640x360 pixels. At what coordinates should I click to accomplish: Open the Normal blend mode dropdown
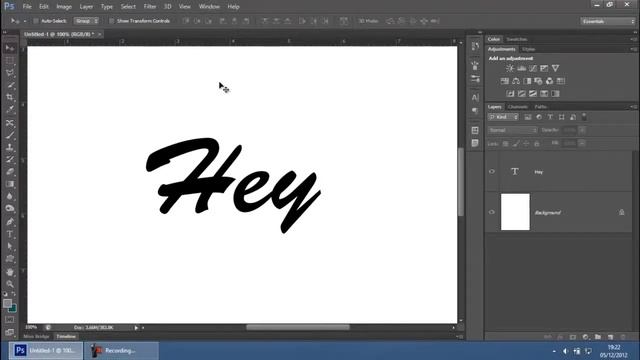513,130
